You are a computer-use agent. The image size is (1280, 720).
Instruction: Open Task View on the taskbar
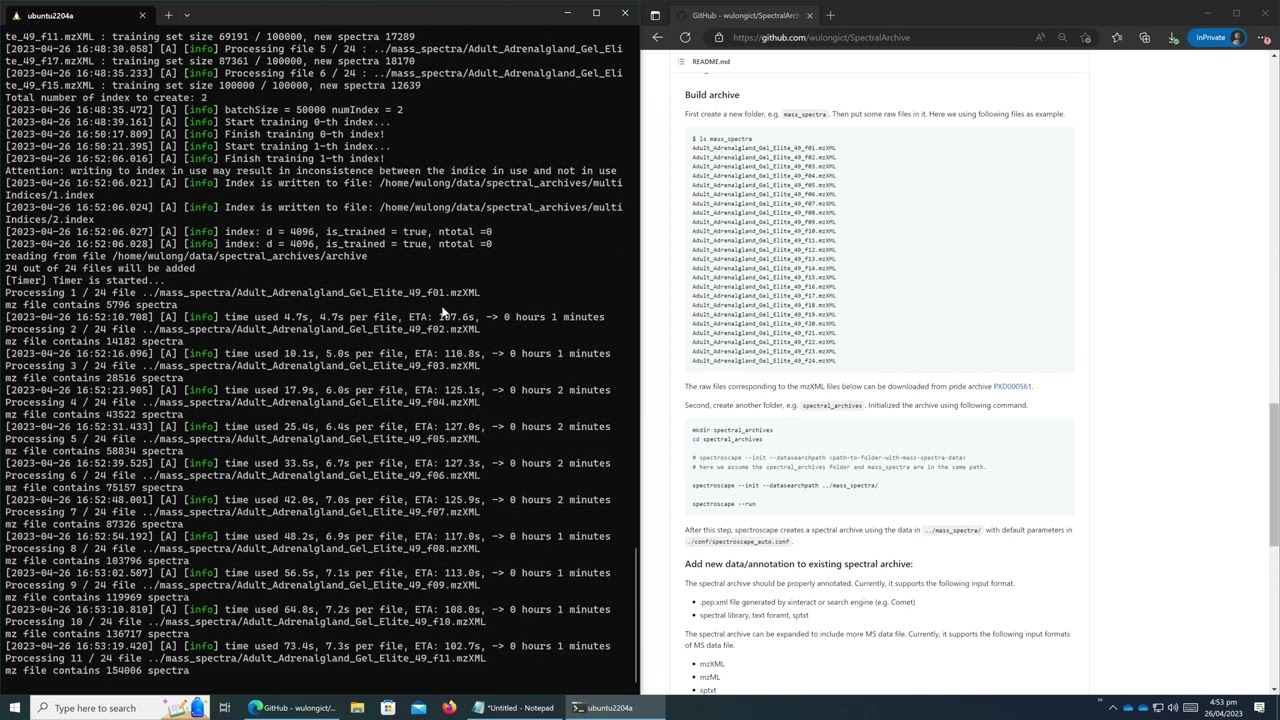(x=225, y=708)
